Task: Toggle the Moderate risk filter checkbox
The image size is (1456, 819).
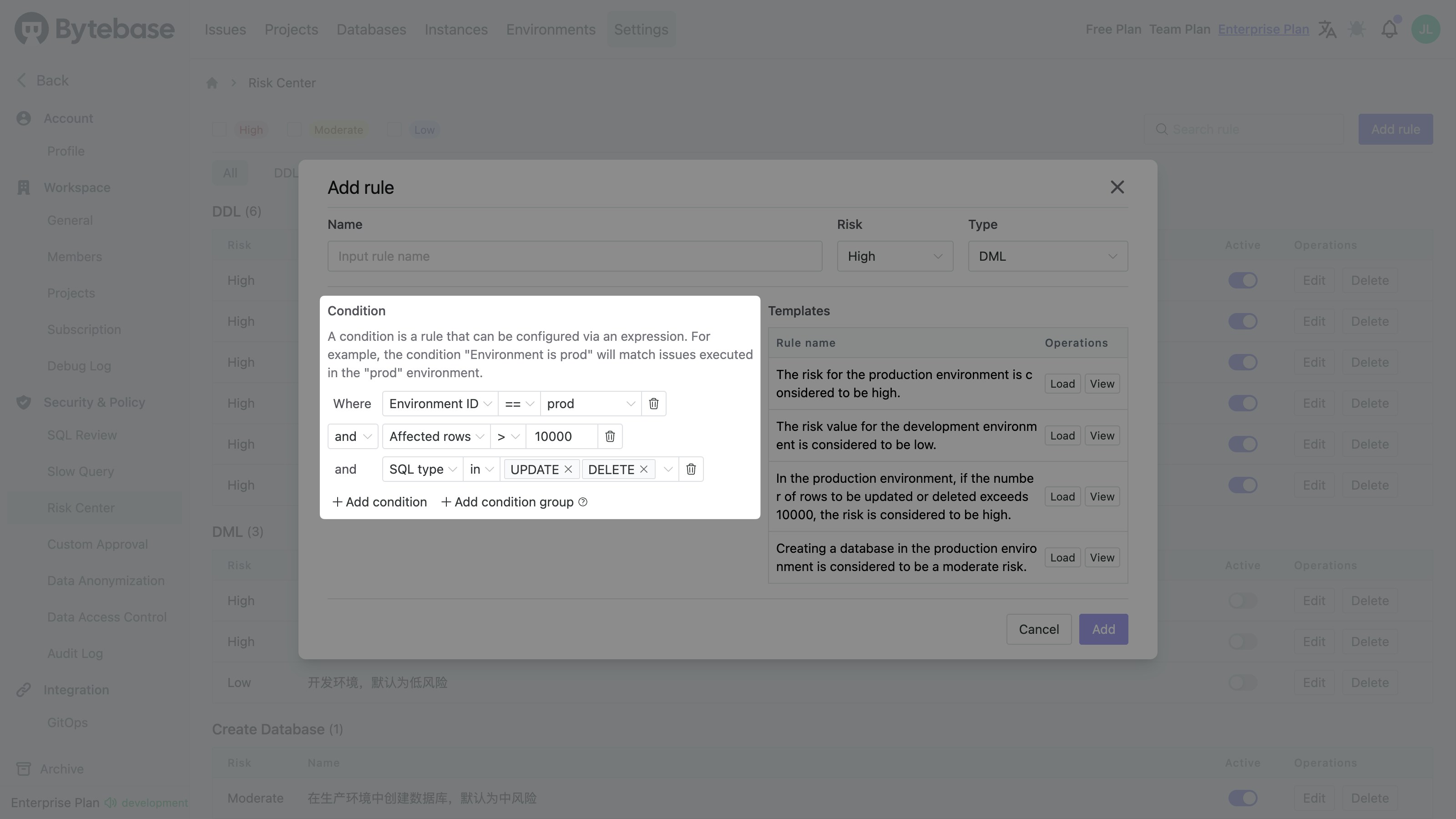Action: (294, 129)
